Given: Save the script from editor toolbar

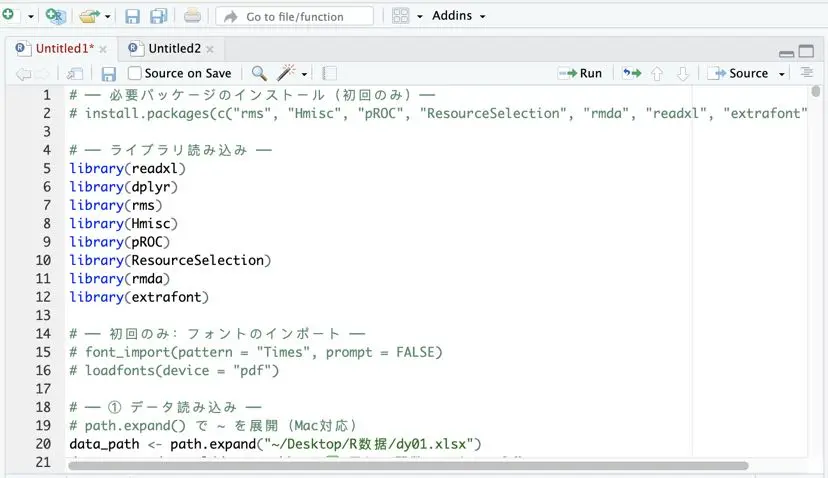Looking at the screenshot, I should pyautogui.click(x=108, y=74).
